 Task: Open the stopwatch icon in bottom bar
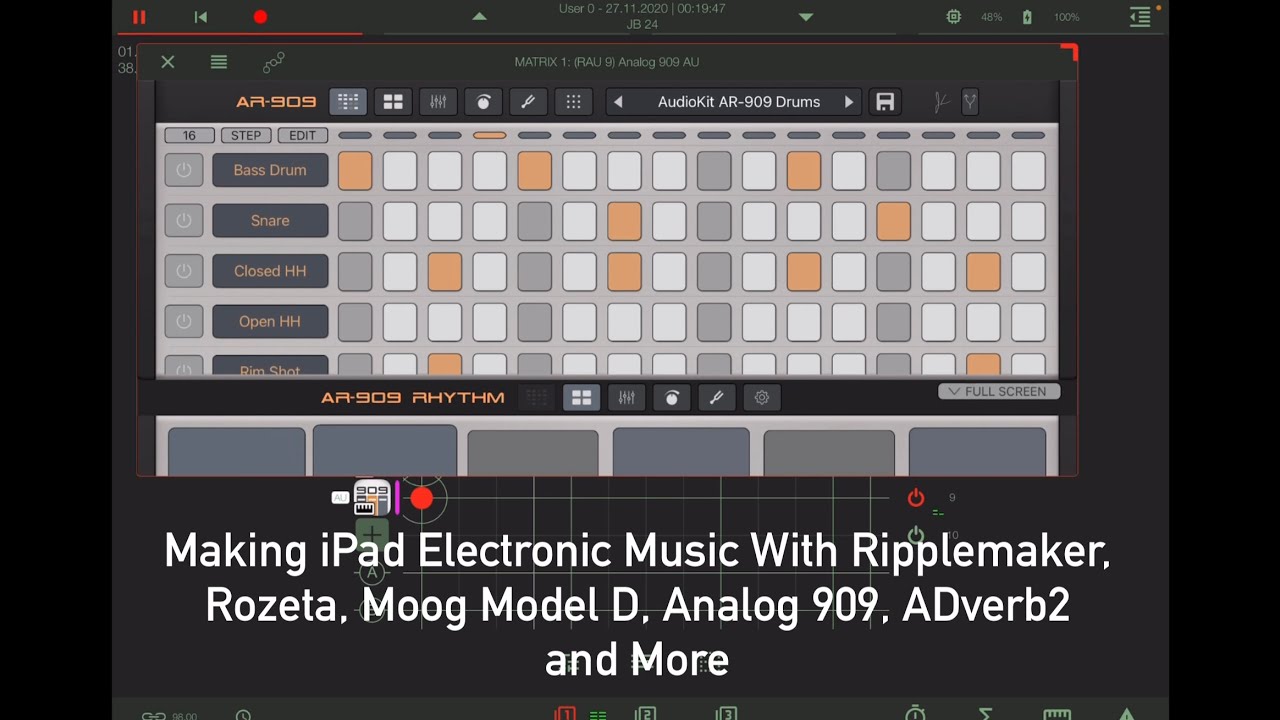point(915,713)
